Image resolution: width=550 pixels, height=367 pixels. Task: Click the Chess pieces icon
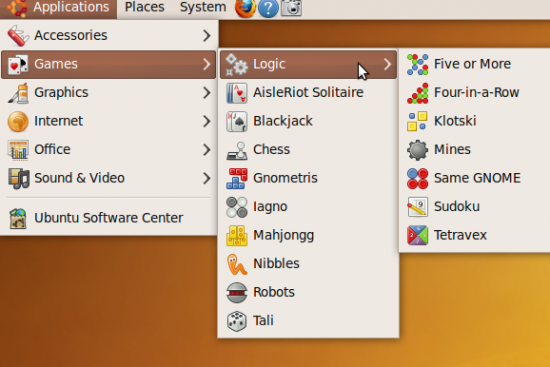tap(237, 151)
